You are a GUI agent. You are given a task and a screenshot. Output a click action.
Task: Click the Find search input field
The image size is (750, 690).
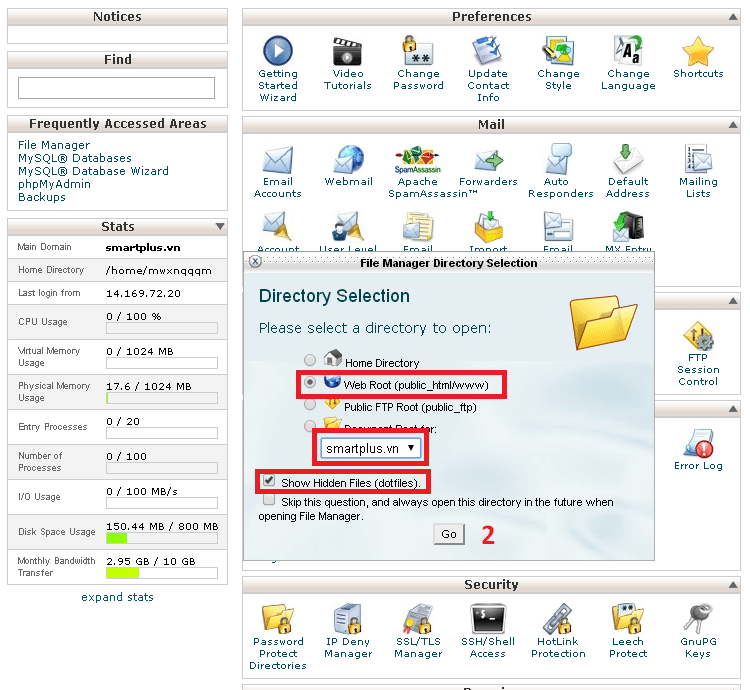pyautogui.click(x=117, y=88)
